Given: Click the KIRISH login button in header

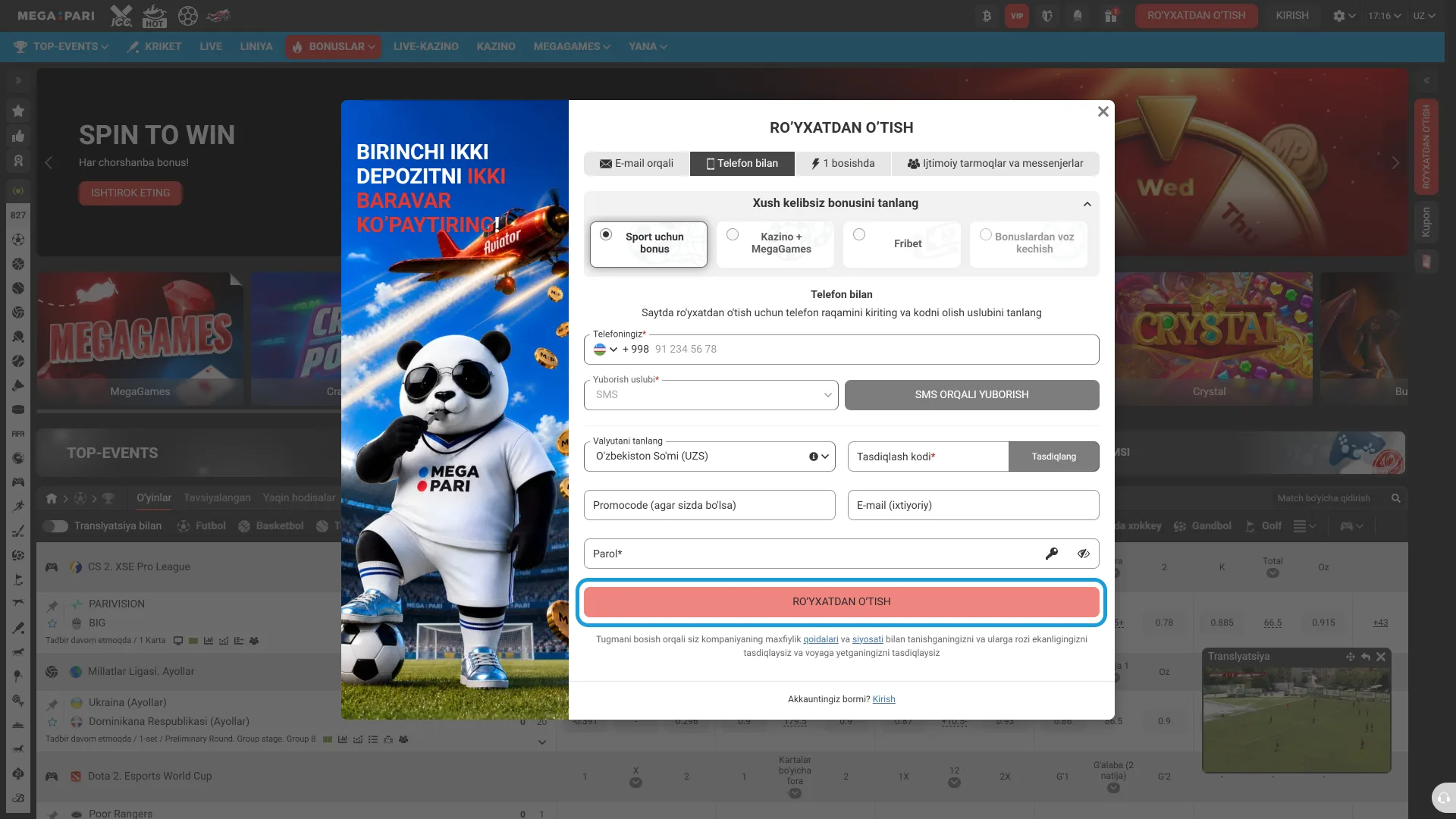Looking at the screenshot, I should 1292,16.
